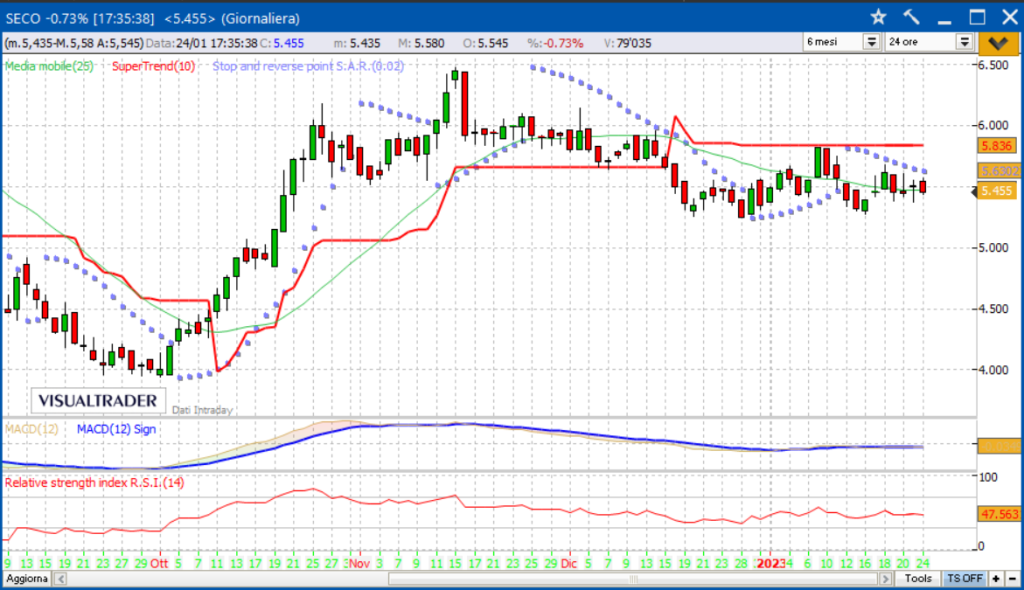Click the minus zoom-out button
Viewport: 1024px width, 590px height.
1012,579
